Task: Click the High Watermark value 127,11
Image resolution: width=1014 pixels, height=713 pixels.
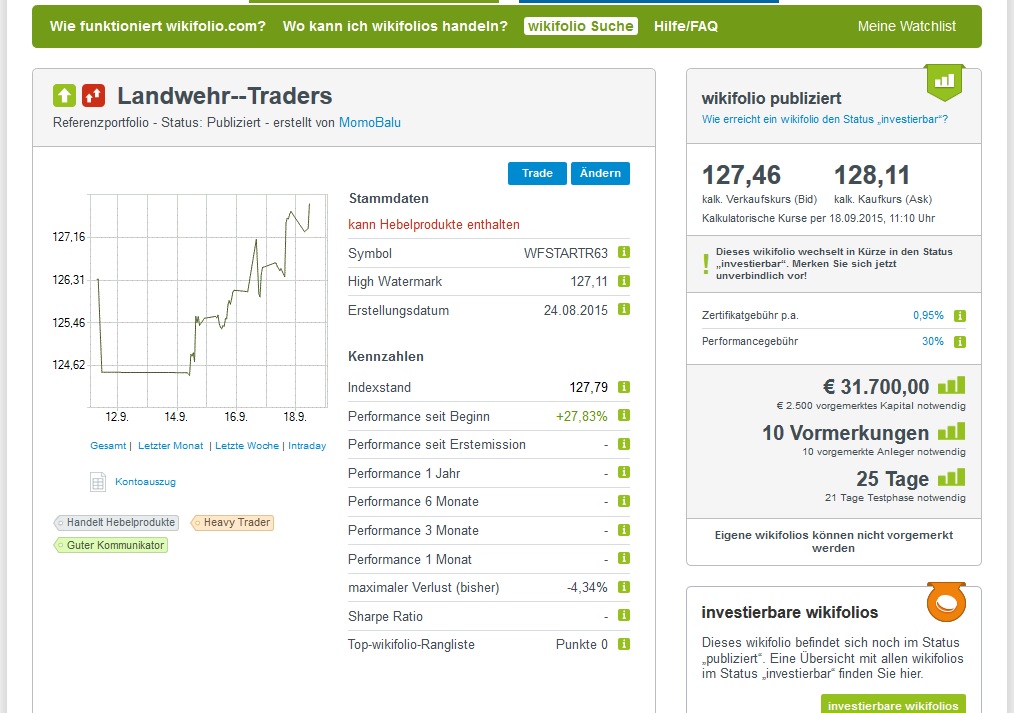Action: 589,282
